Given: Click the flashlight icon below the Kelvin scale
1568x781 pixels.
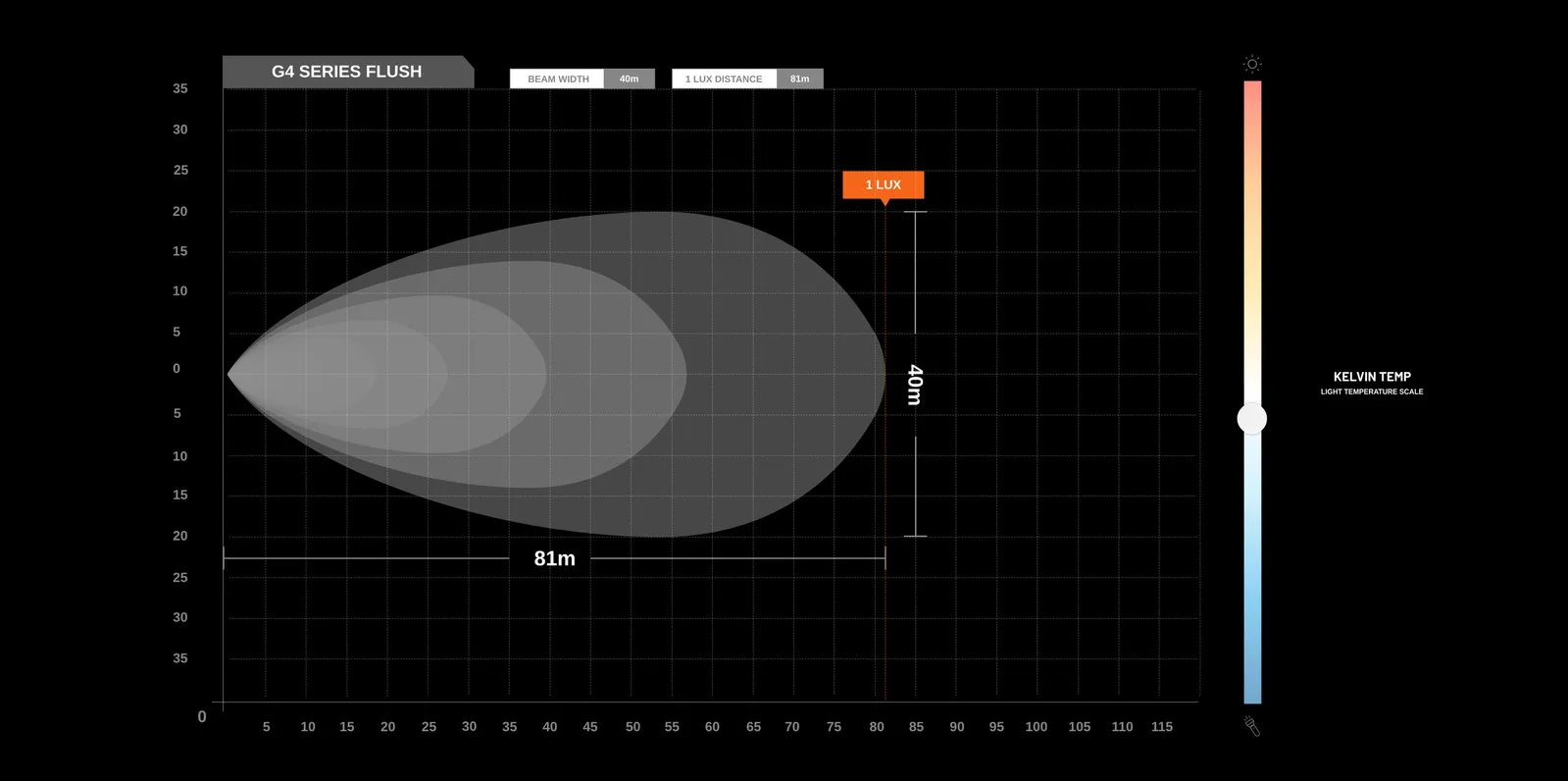Looking at the screenshot, I should pos(1252,726).
